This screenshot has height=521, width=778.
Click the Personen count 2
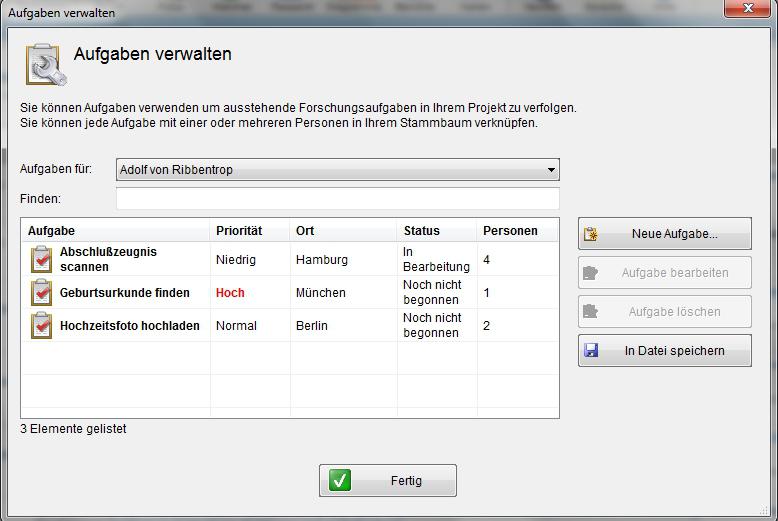coord(486,326)
